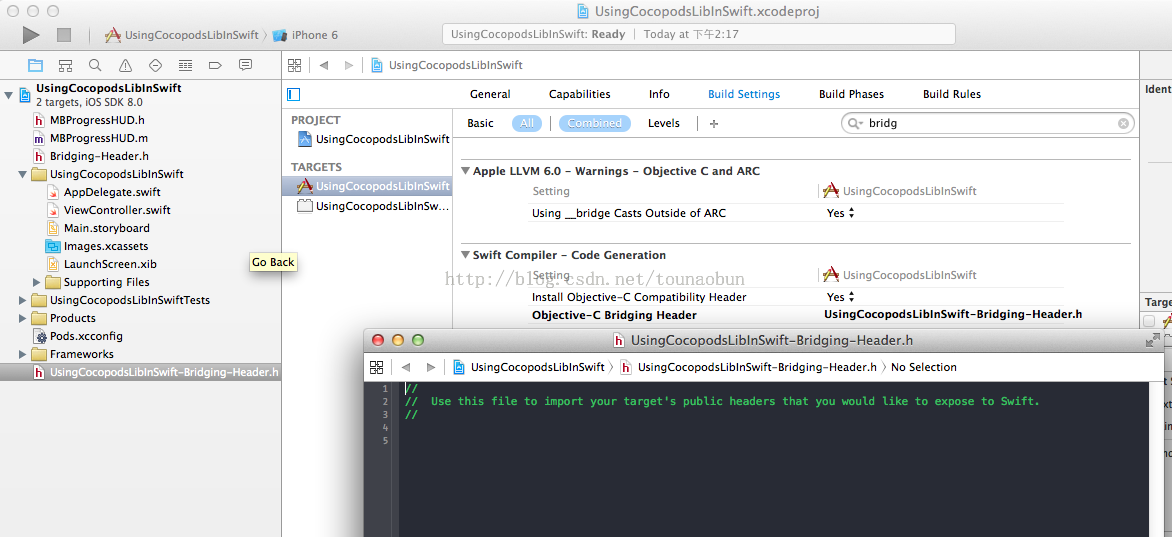Open the Debug navigator
Viewport: 1172px width, 537px height.
[185, 65]
